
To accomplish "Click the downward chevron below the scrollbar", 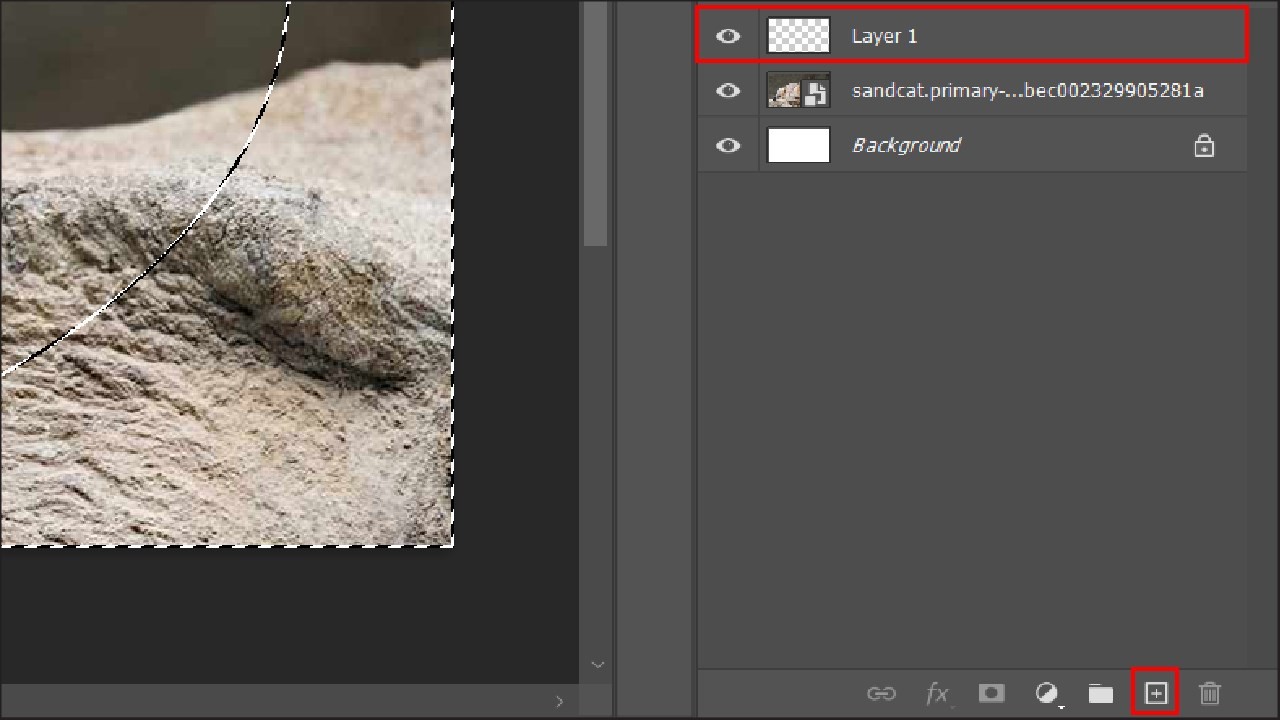I will (597, 664).
